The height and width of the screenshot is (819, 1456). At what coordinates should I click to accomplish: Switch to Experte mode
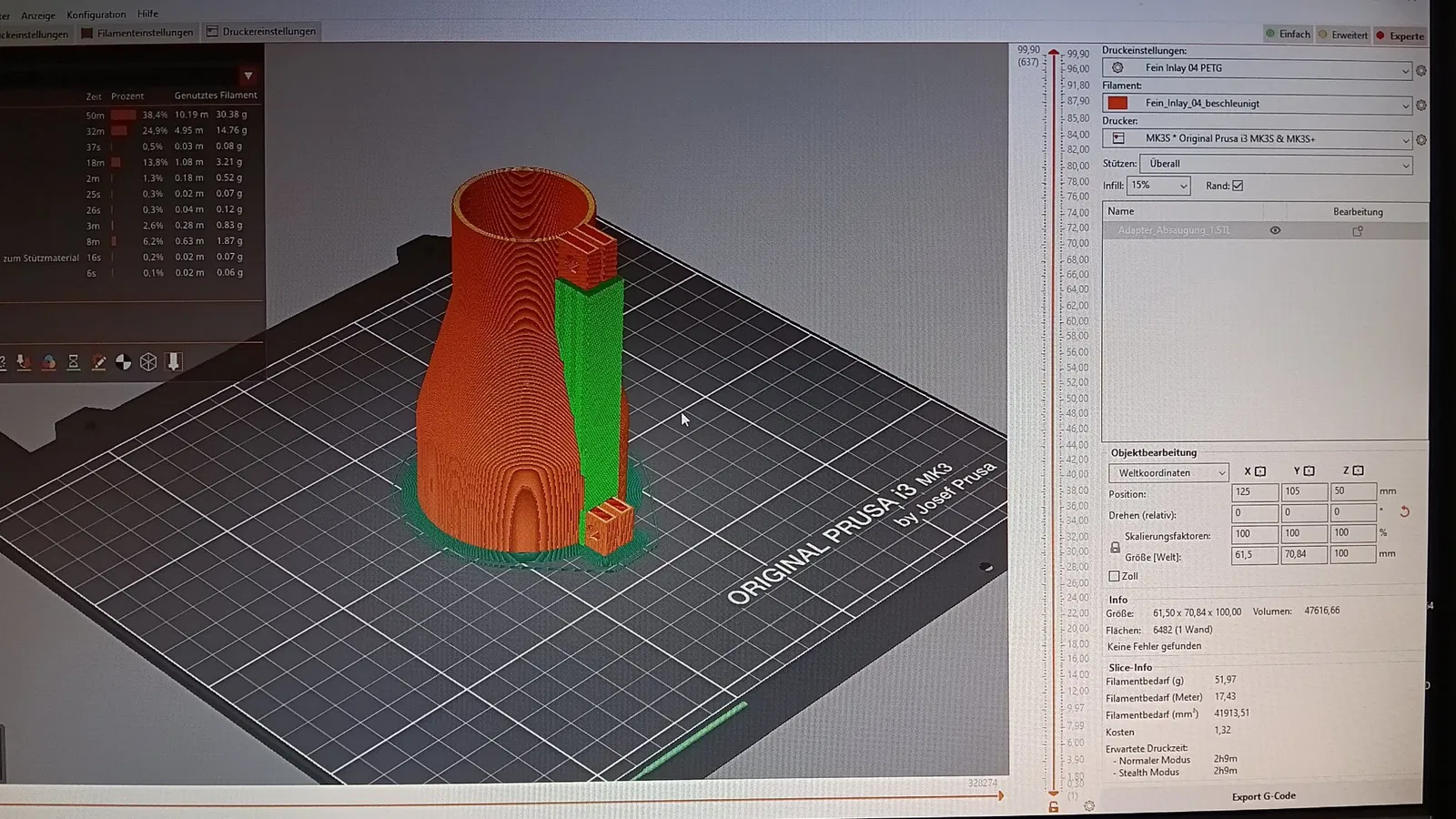(x=1400, y=36)
